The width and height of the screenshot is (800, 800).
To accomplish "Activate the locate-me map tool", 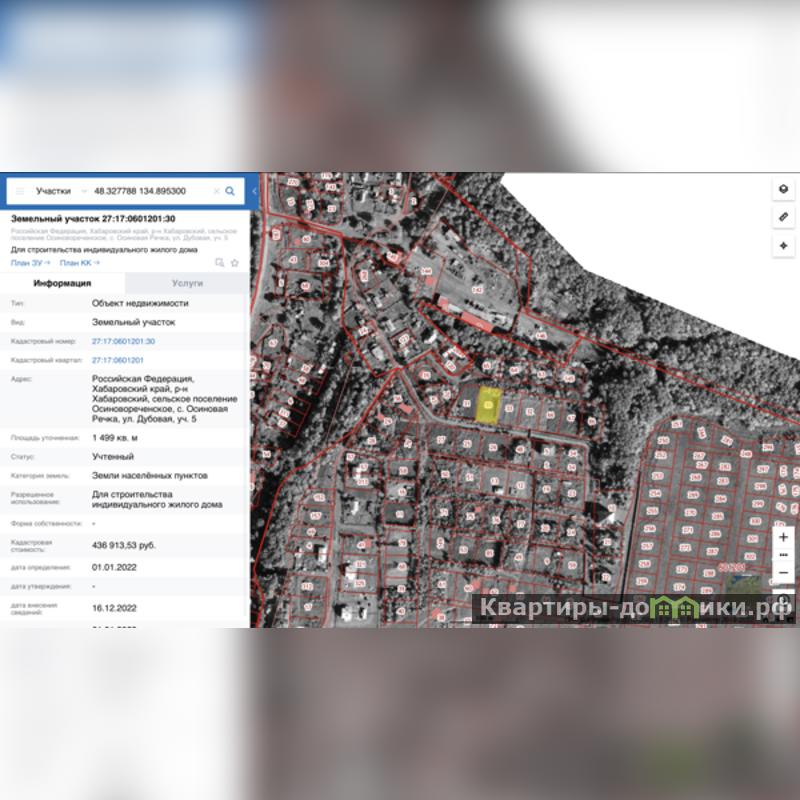I will click(x=783, y=245).
